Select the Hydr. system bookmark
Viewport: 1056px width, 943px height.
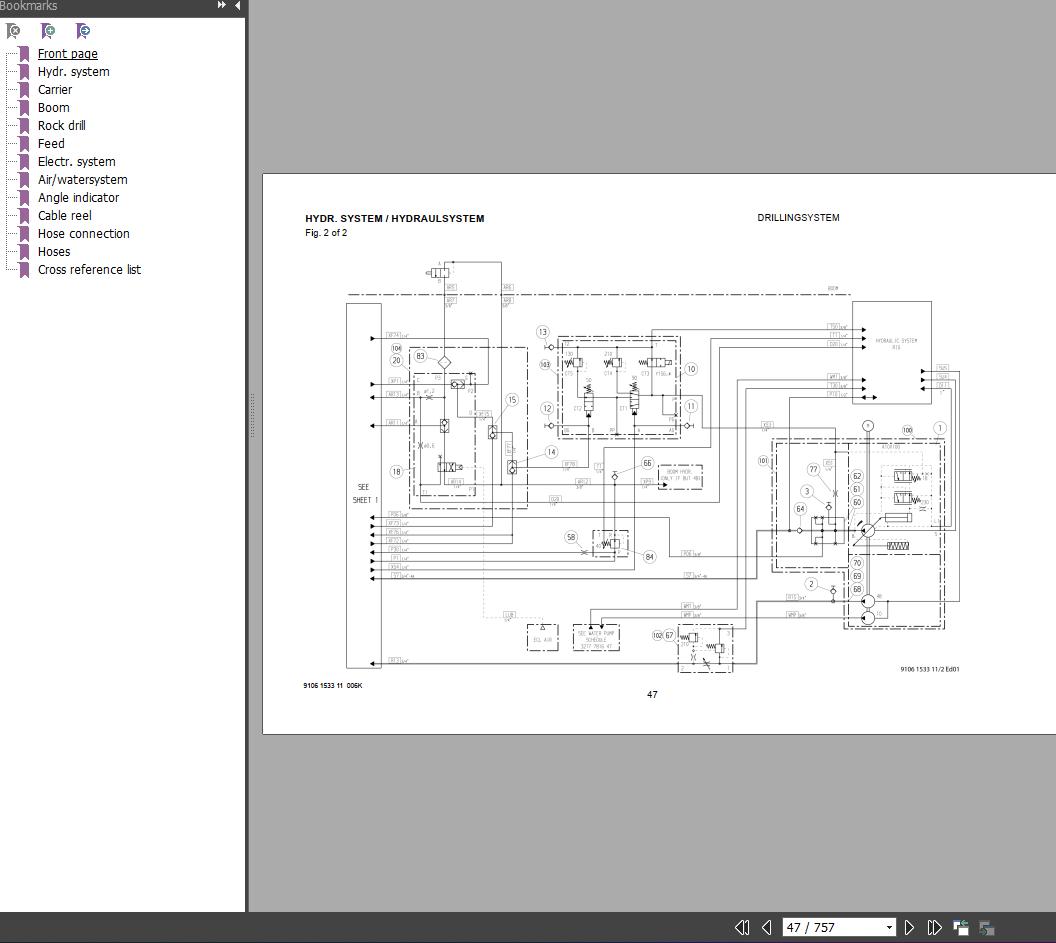click(73, 72)
